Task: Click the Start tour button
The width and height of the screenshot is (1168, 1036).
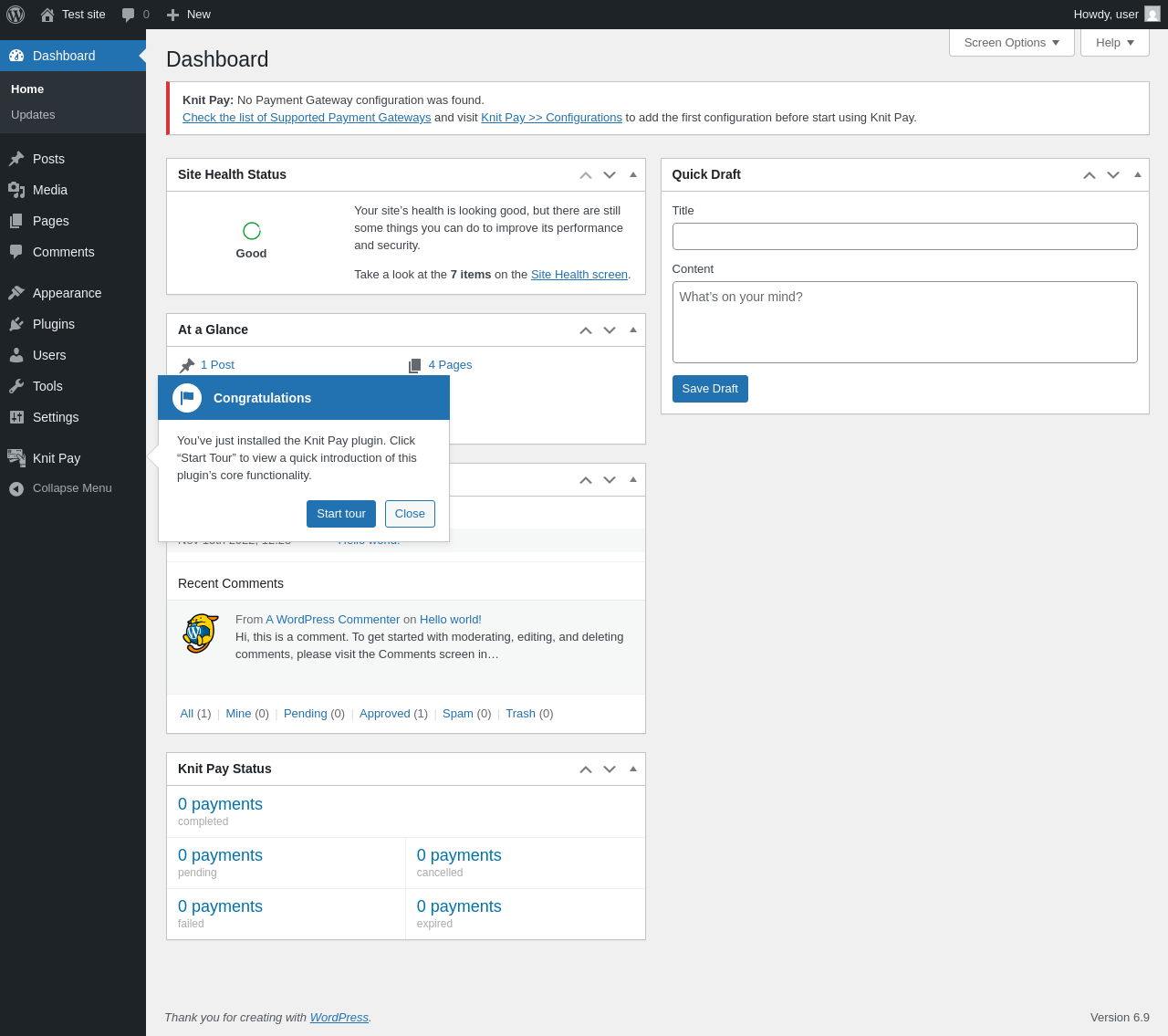Action: tap(341, 514)
